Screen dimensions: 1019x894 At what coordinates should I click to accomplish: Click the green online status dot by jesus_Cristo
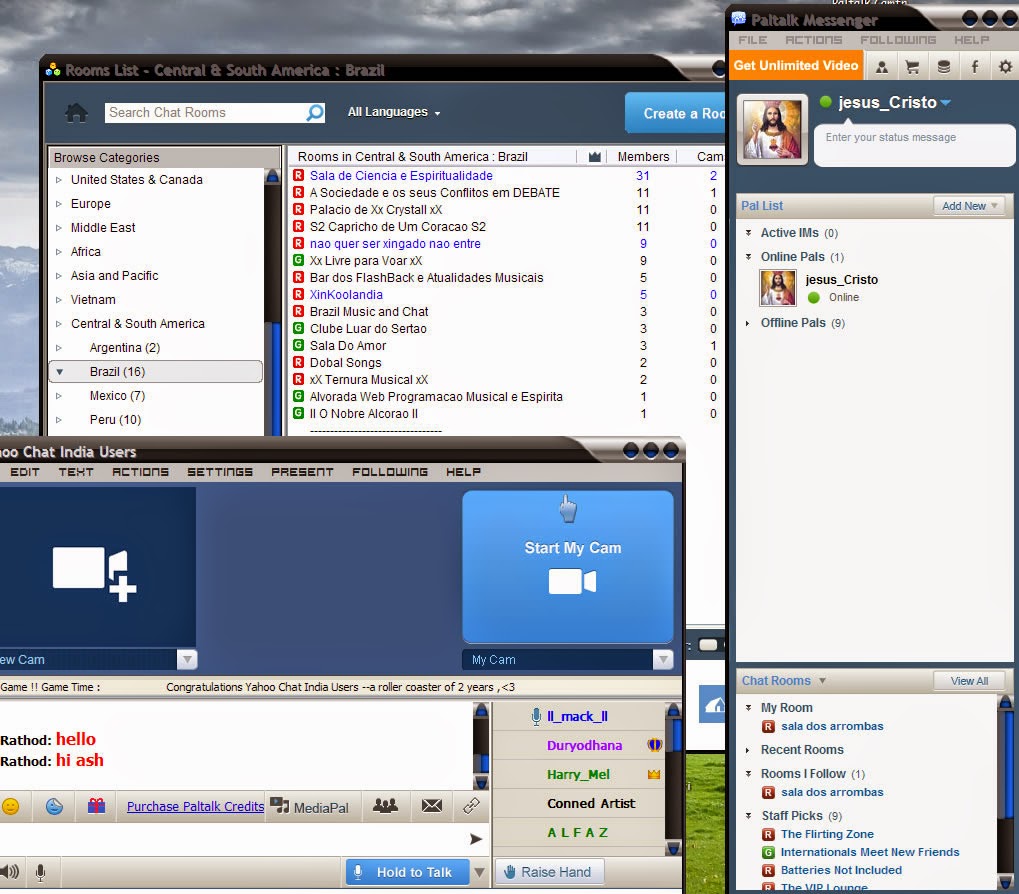pos(826,101)
